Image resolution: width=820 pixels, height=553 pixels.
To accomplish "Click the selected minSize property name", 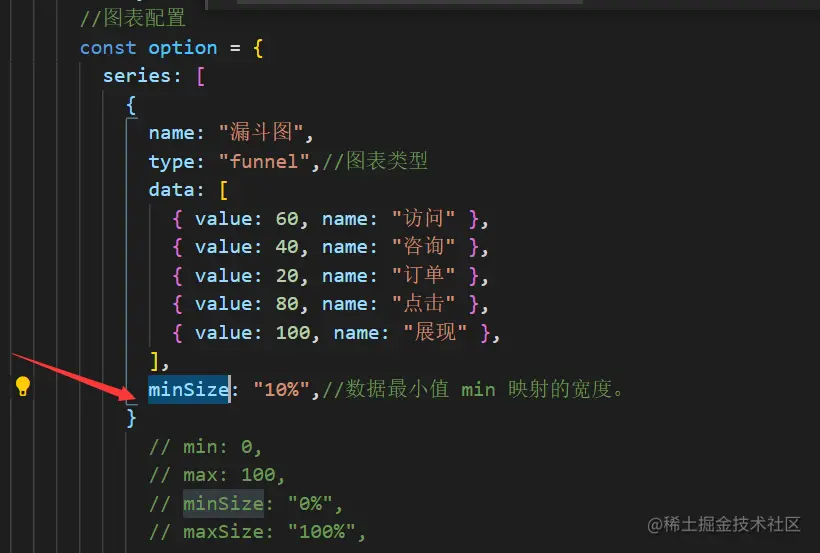I will coord(188,389).
